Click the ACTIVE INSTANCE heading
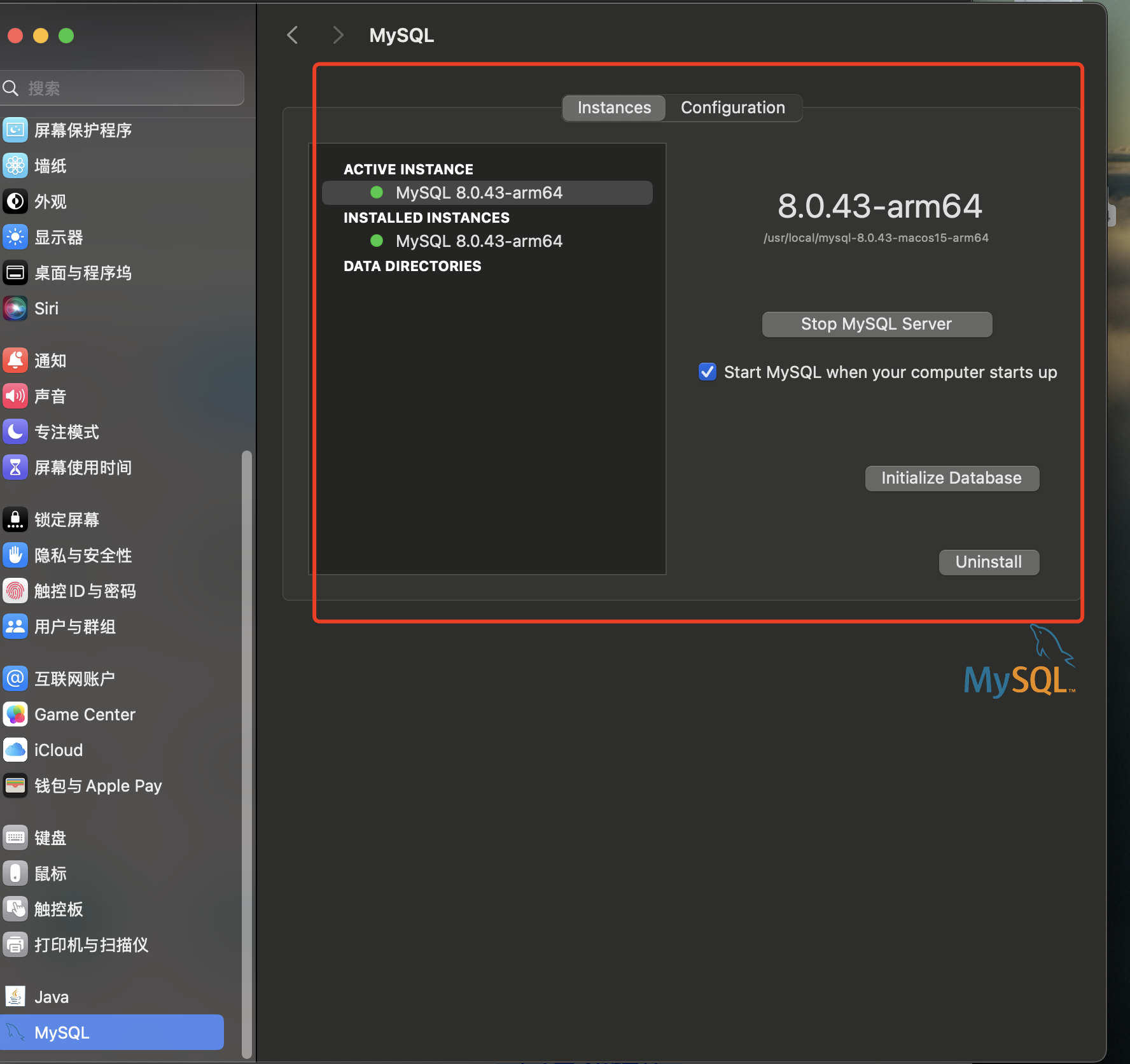Screen dimensions: 1130x1064 pyautogui.click(x=408, y=169)
